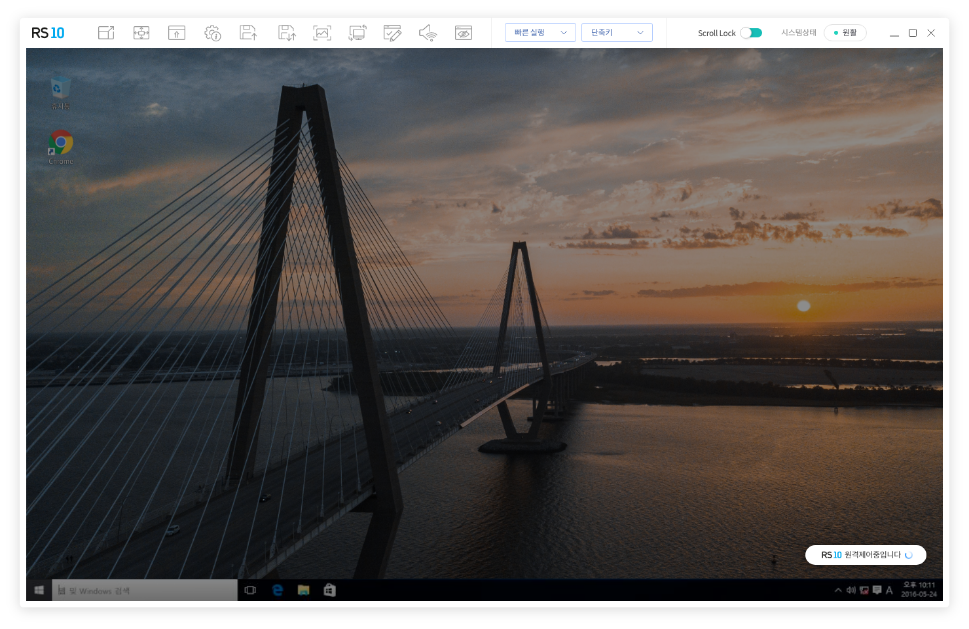Toggle the screen hide eye icon

(463, 33)
